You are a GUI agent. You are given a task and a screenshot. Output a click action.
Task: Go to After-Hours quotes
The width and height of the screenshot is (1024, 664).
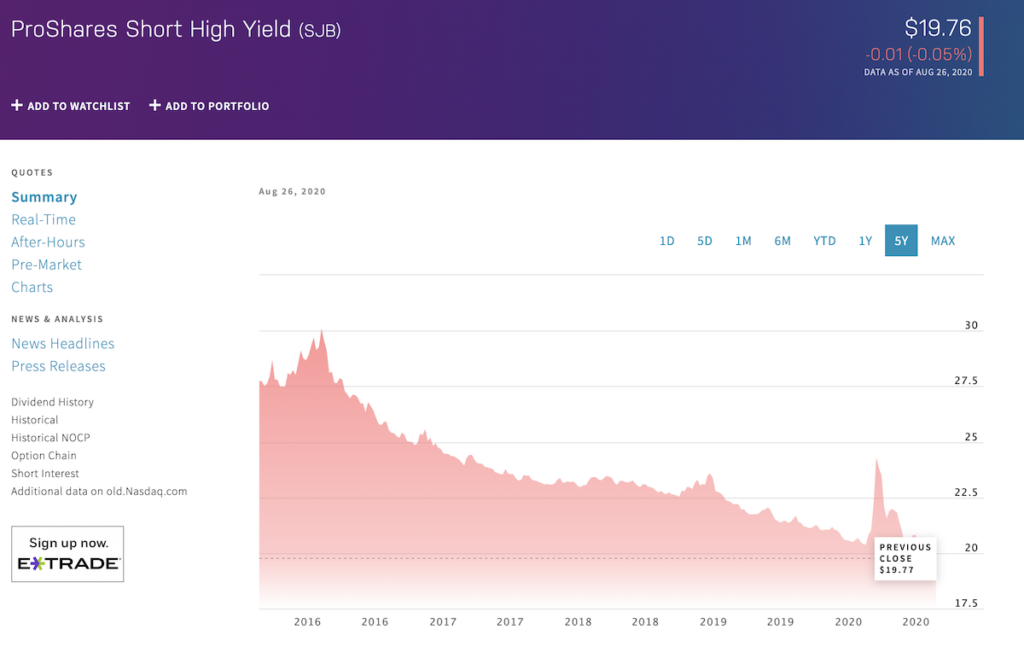tap(48, 242)
